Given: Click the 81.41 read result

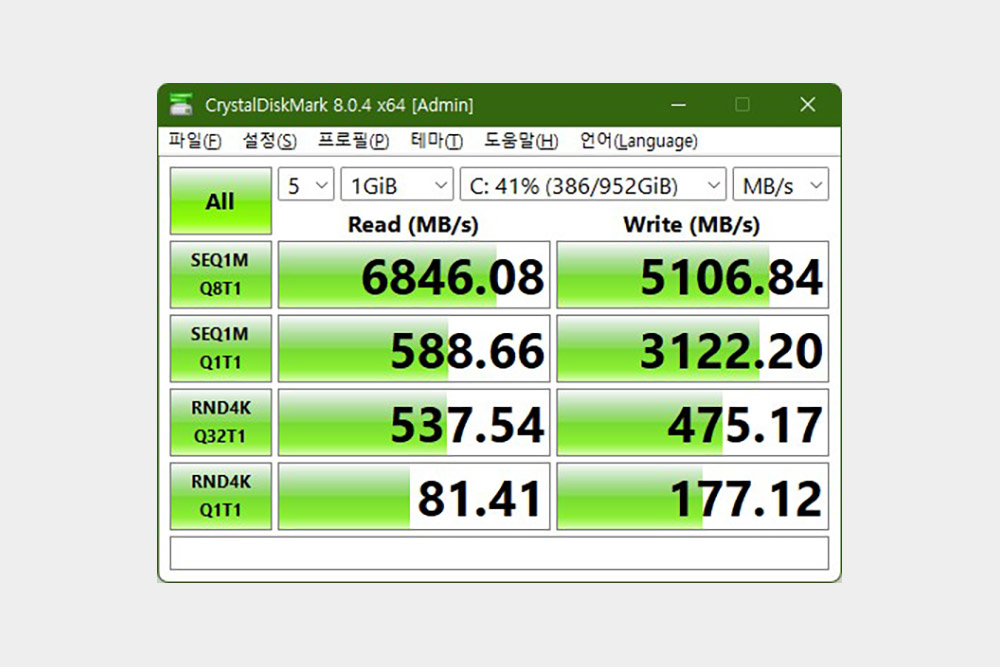Looking at the screenshot, I should 414,496.
